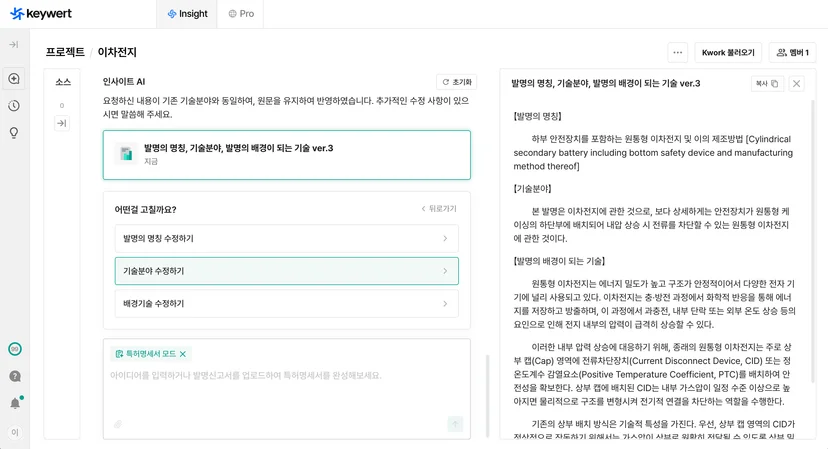Select 배경기술 수정하기 option
The height and width of the screenshot is (449, 828).
[287, 304]
